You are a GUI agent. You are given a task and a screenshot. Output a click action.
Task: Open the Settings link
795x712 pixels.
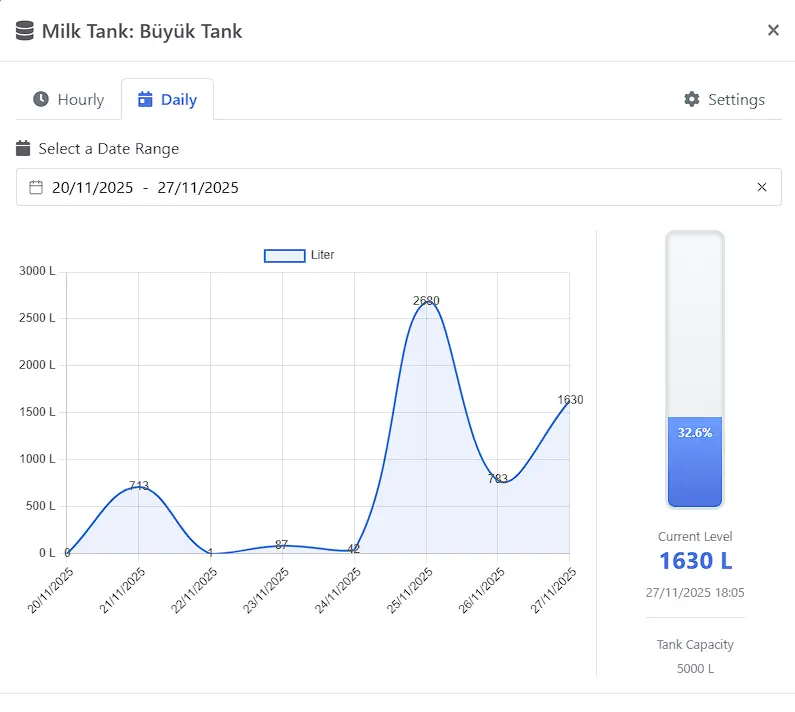tap(725, 99)
